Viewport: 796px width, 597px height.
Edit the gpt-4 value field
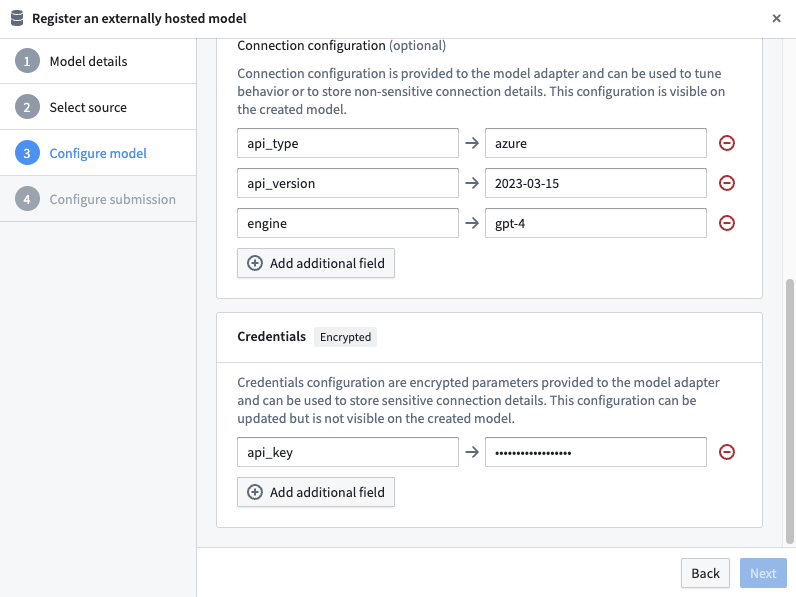[595, 223]
